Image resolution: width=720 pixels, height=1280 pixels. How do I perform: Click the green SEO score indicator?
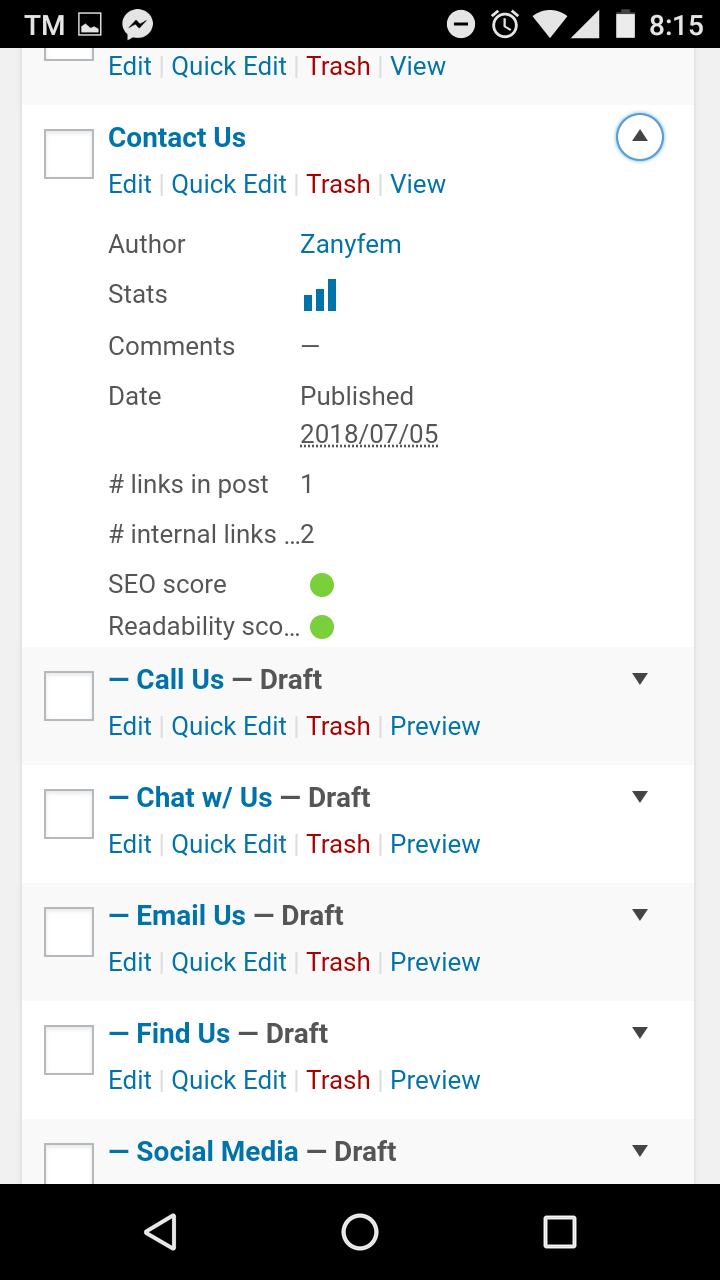pyautogui.click(x=322, y=585)
